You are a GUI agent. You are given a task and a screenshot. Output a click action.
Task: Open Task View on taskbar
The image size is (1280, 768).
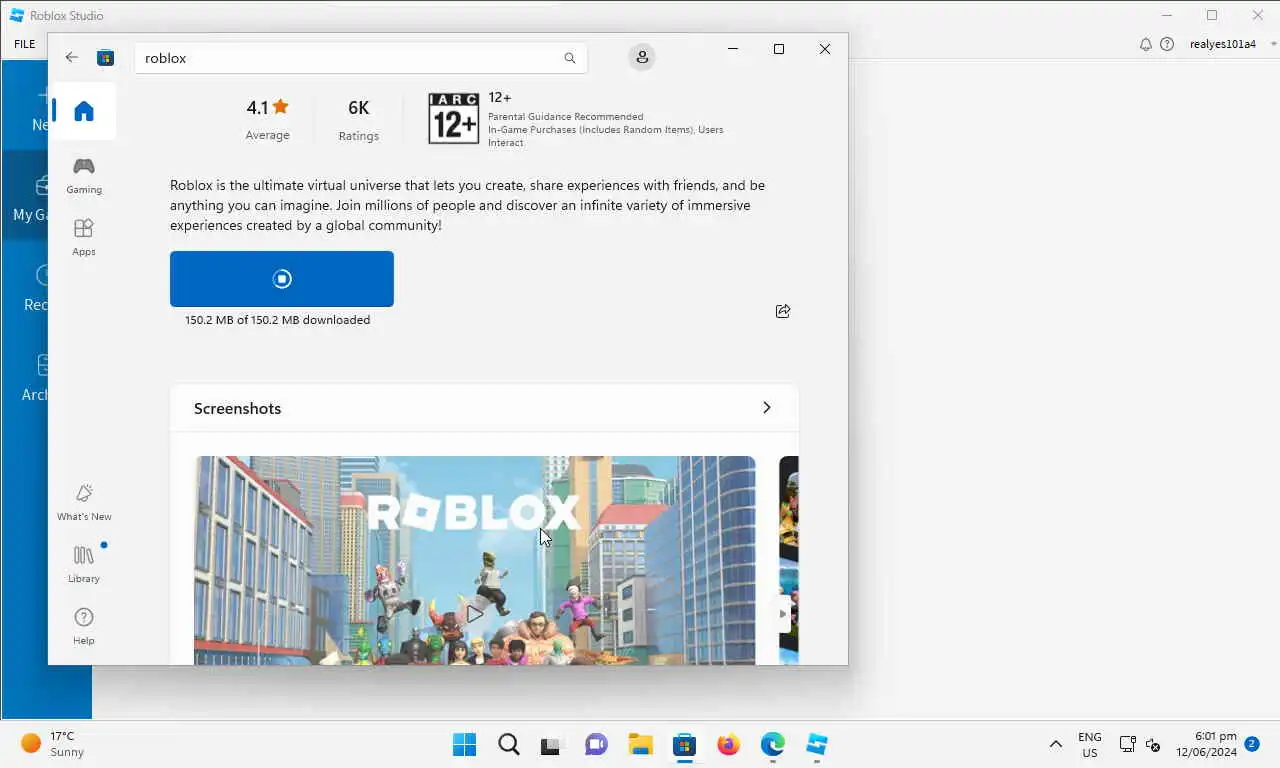pos(552,745)
